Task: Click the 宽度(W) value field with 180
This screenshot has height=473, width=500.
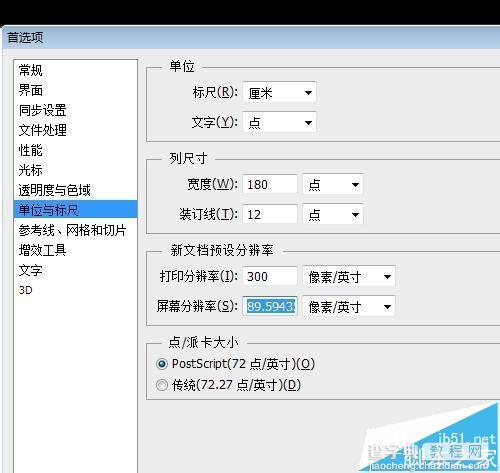Action: (270, 184)
